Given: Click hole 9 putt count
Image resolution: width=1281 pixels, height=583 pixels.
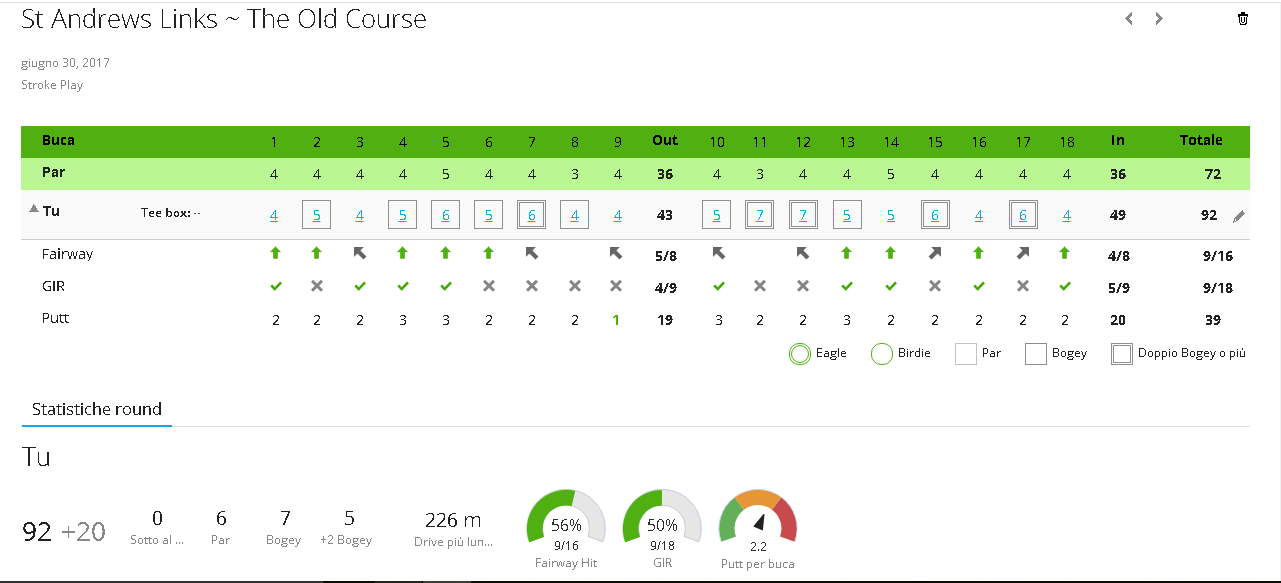Looking at the screenshot, I should 616,320.
